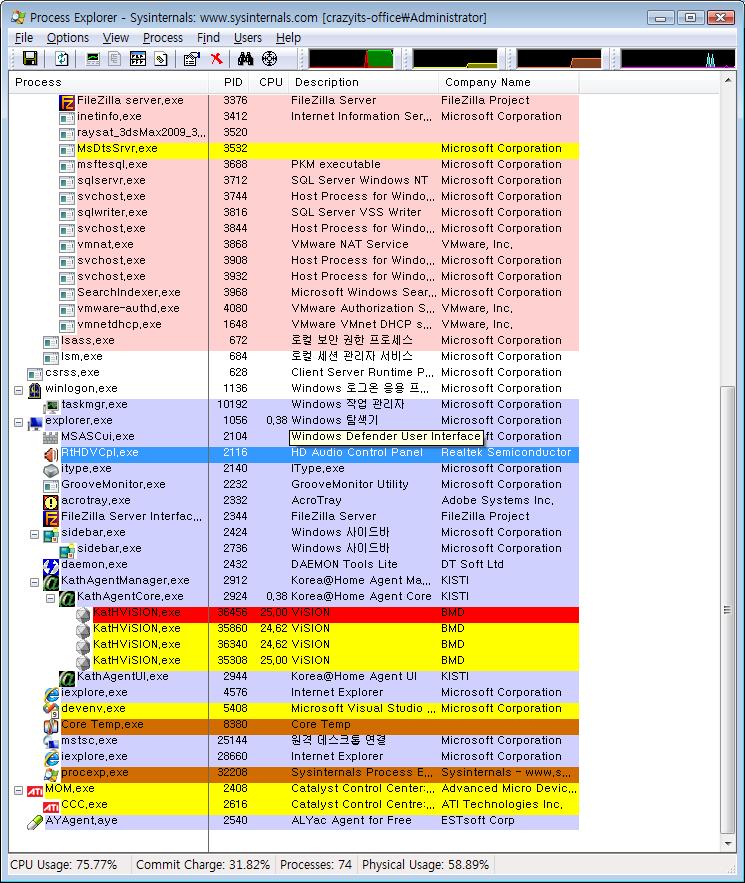Image resolution: width=745 pixels, height=883 pixels.
Task: Toggle the lower pane toolbar icon
Action: [138, 59]
